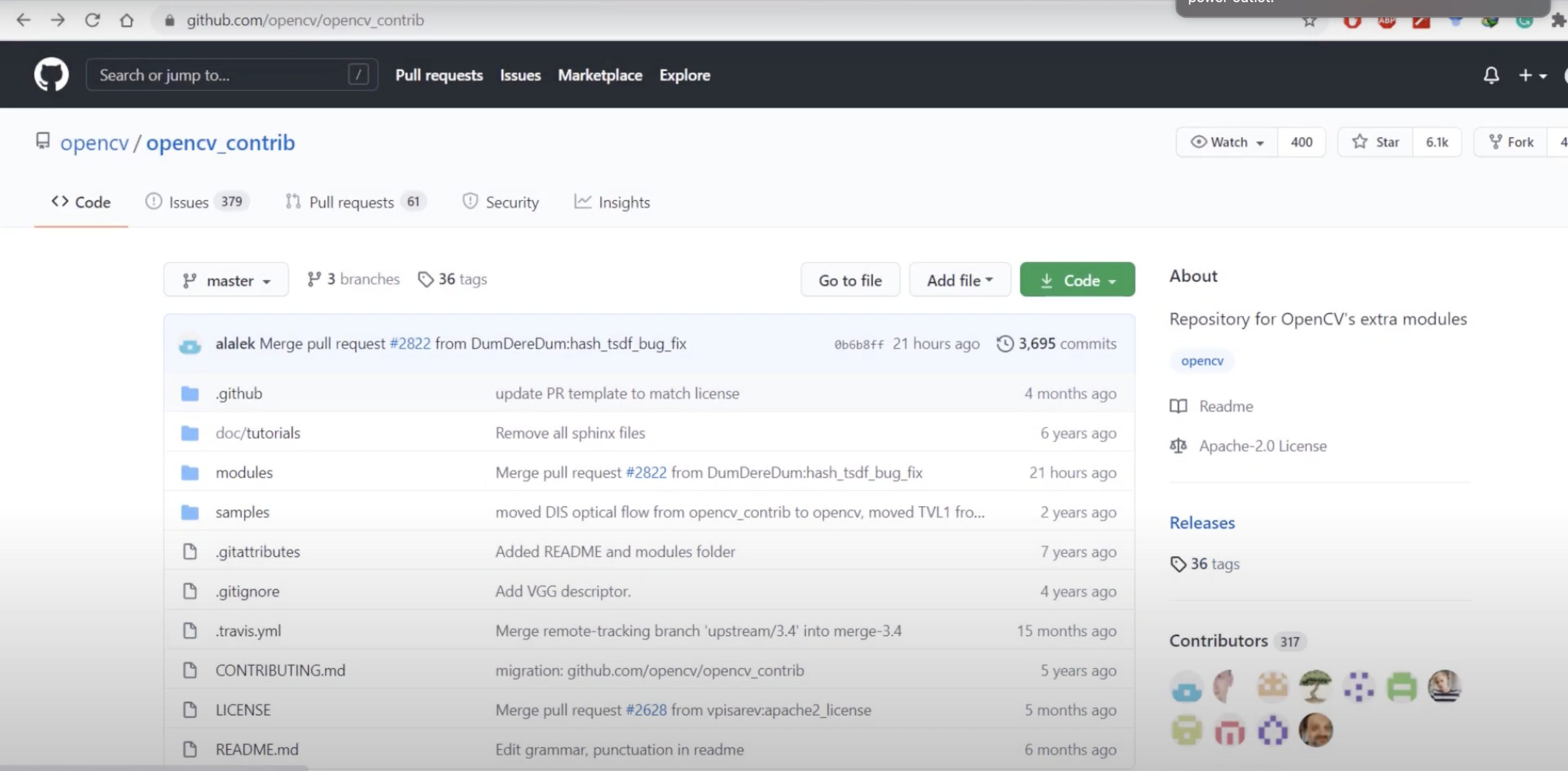This screenshot has height=771, width=1568.
Task: Open the plus create-new dropdown
Action: 1532,76
